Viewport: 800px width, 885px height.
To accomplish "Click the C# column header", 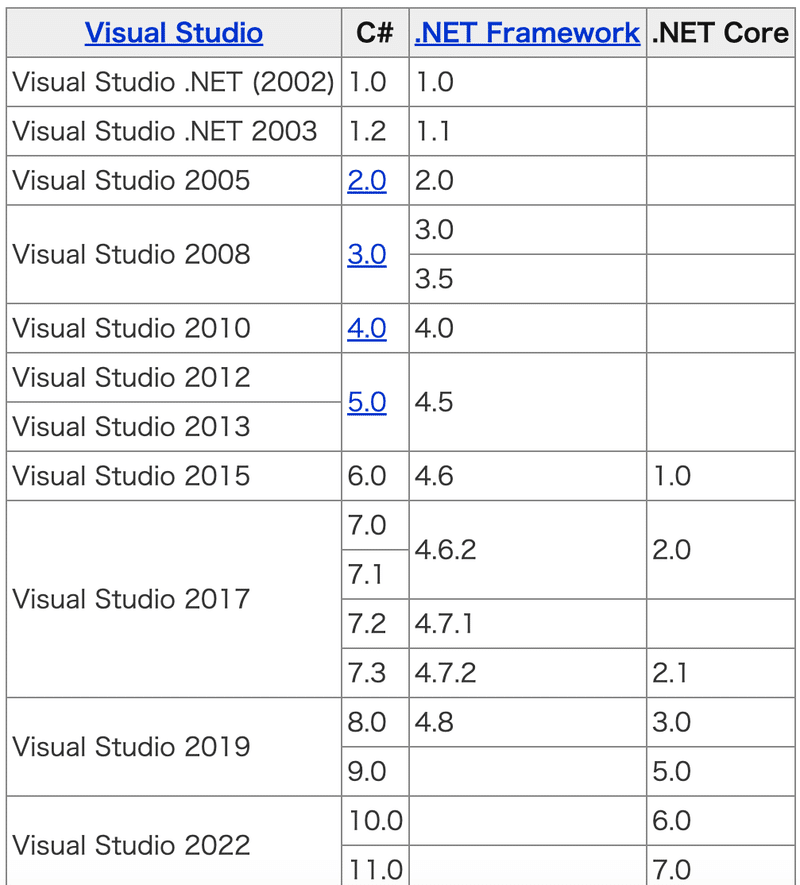I will tap(375, 32).
